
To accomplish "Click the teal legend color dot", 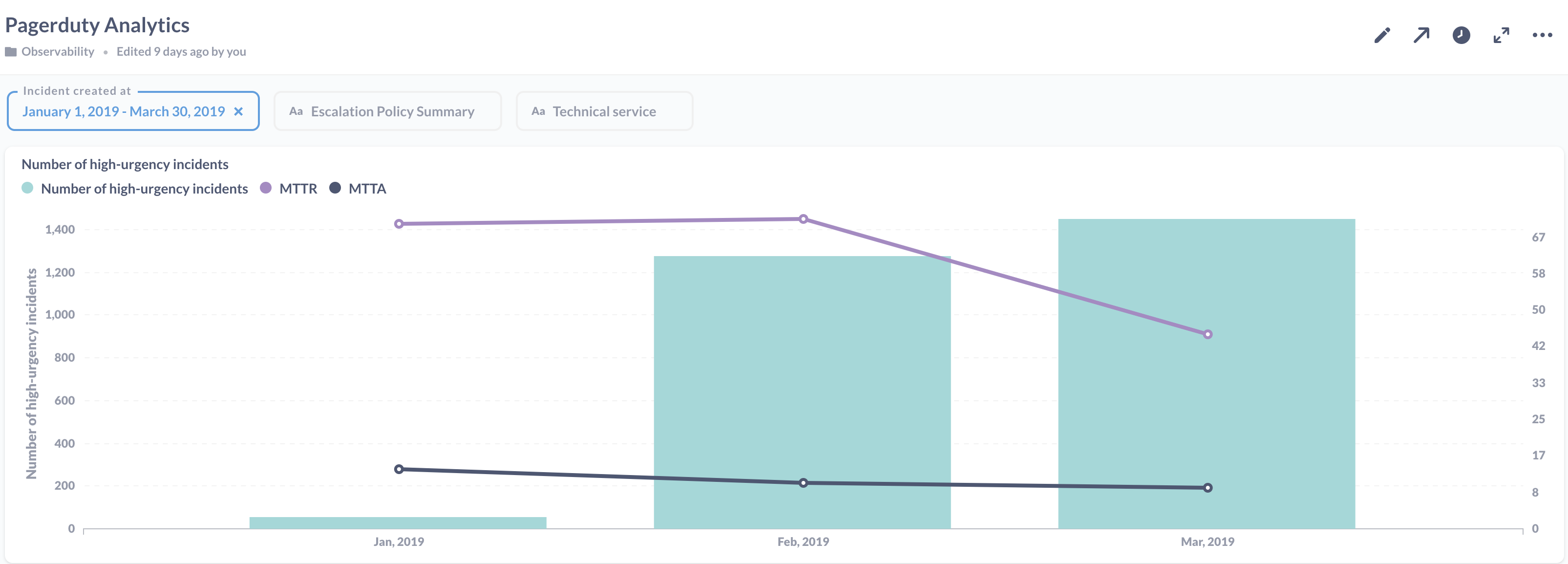I will click(27, 188).
